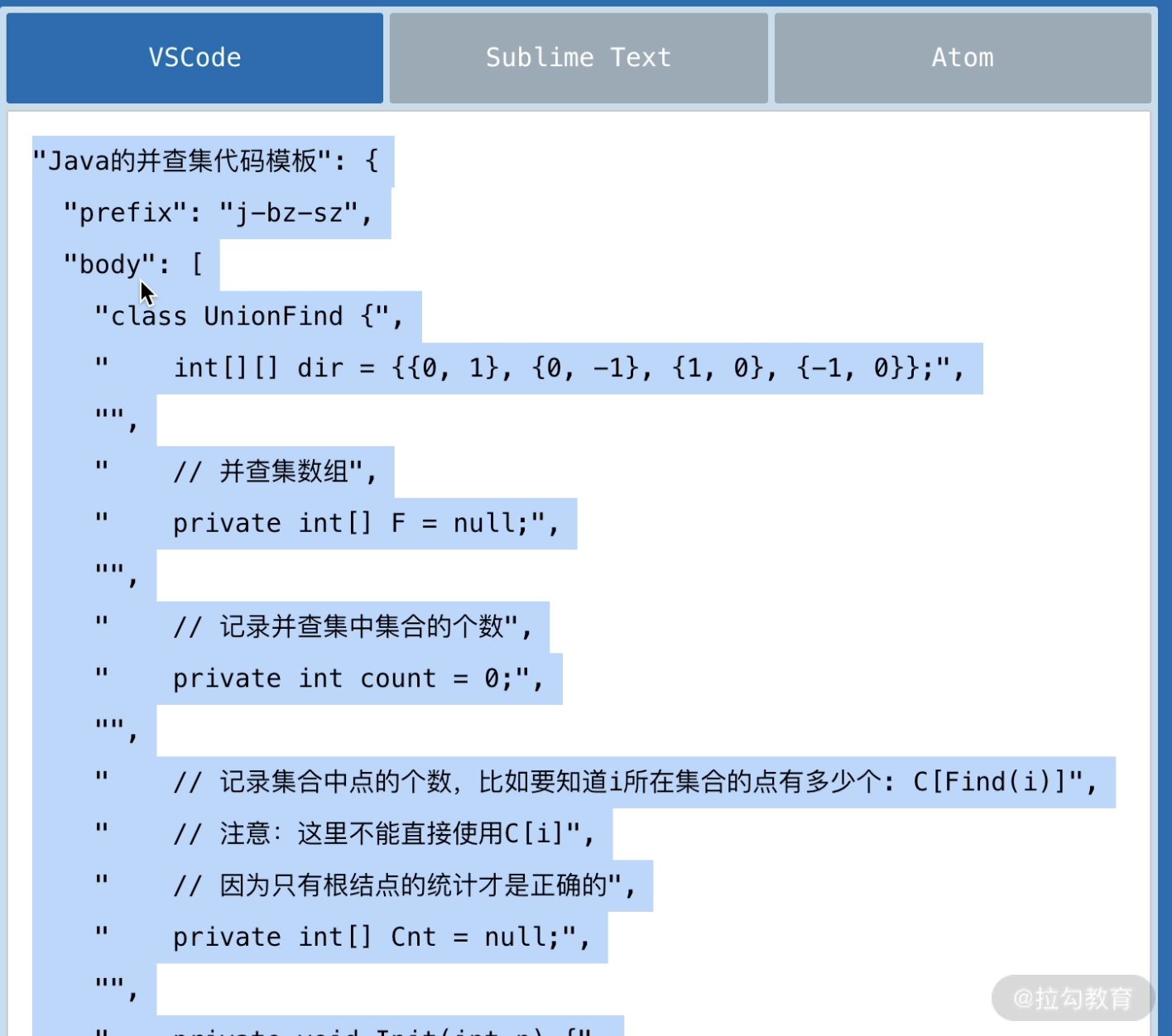
Task: Click the "body": [ line
Action: (133, 265)
